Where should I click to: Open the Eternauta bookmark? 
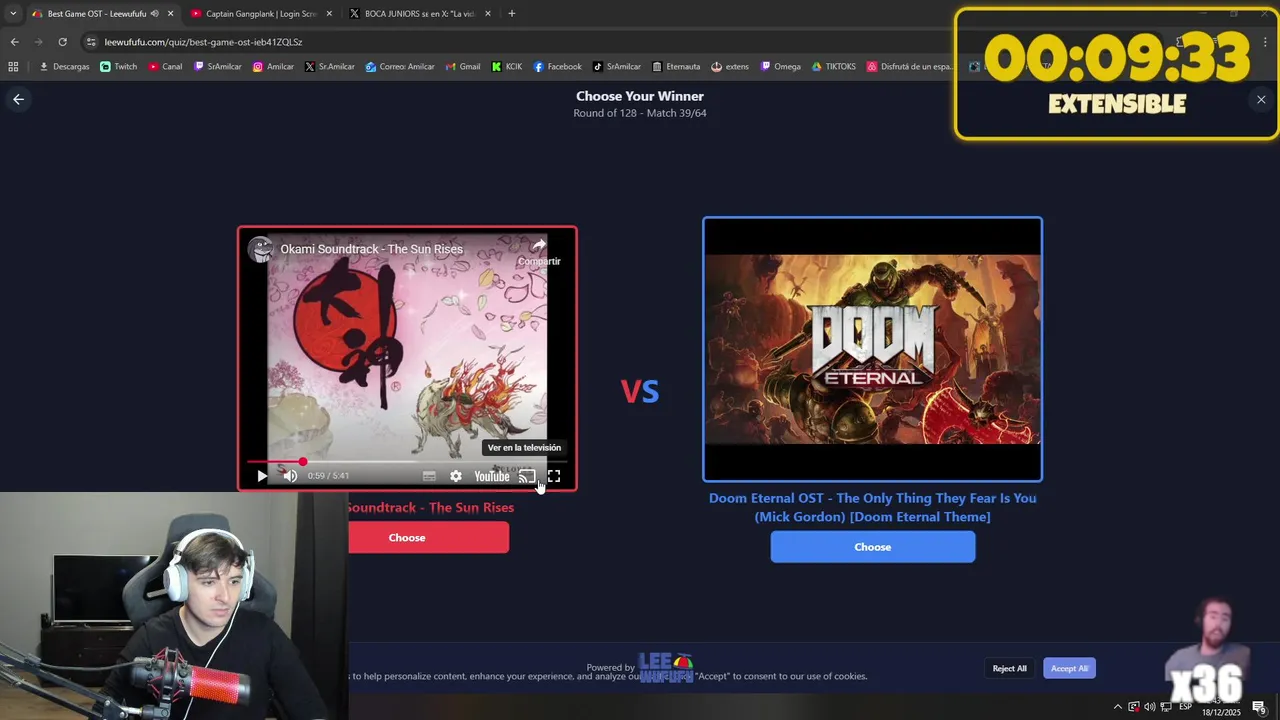coord(676,66)
